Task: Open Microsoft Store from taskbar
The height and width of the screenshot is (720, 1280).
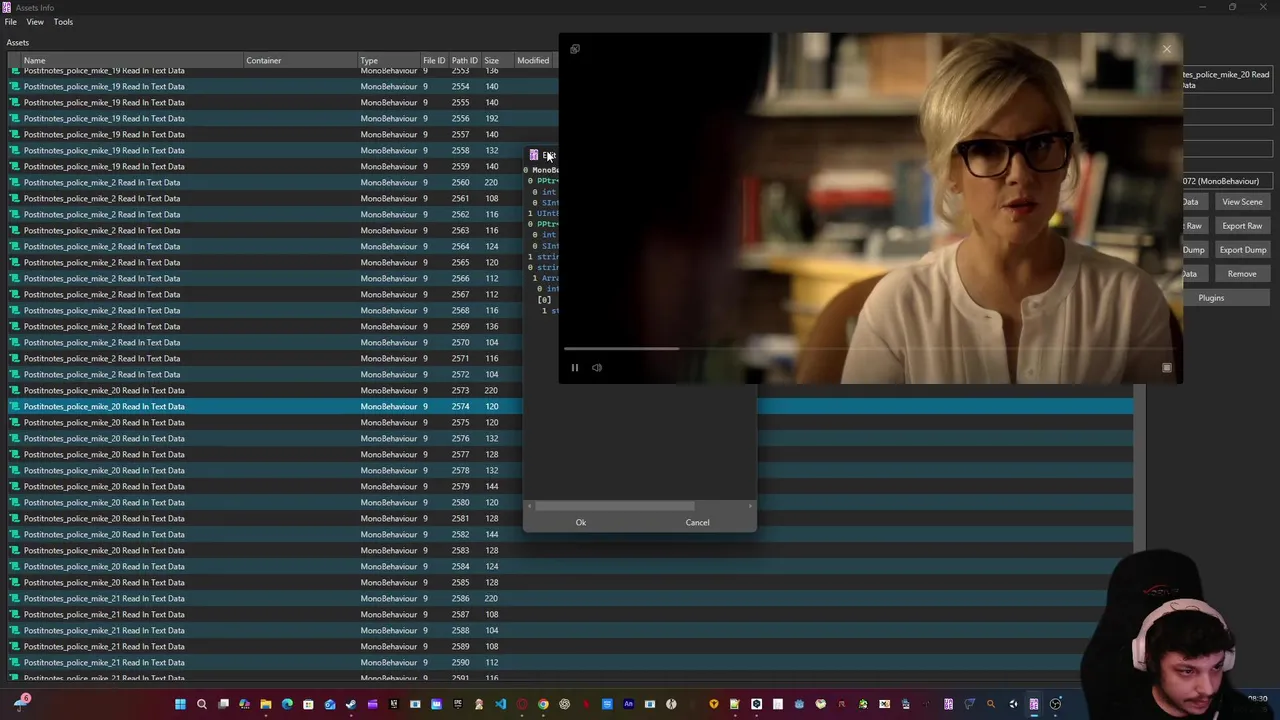Action: [x=308, y=704]
